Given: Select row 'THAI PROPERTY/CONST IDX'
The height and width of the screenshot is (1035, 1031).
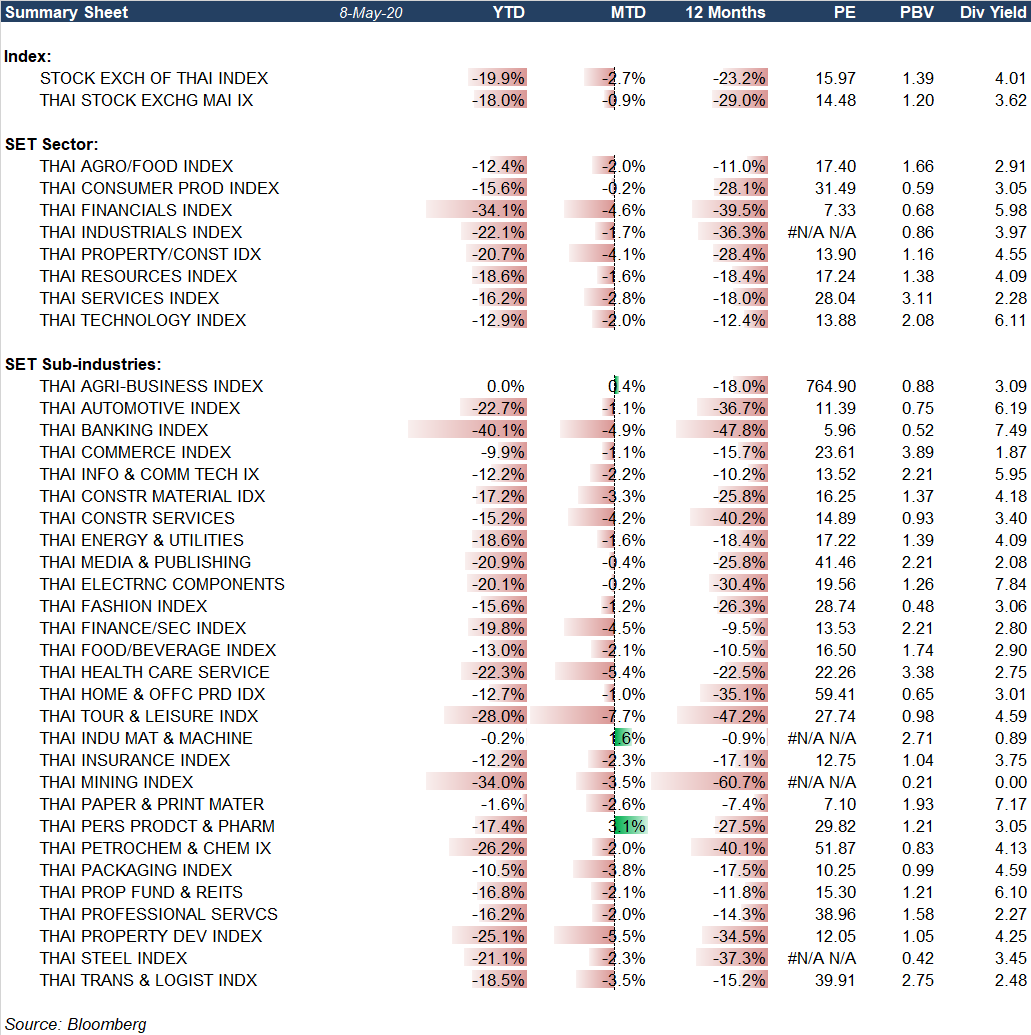Looking at the screenshot, I should (x=516, y=254).
